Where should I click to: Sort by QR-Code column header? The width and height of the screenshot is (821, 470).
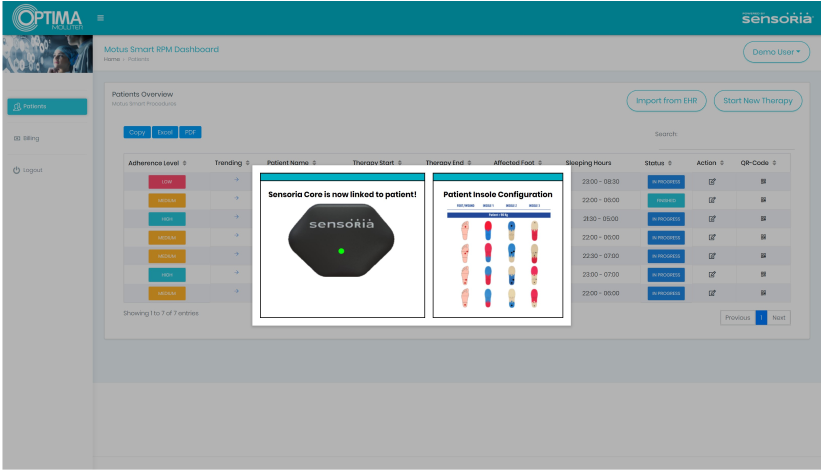point(758,162)
